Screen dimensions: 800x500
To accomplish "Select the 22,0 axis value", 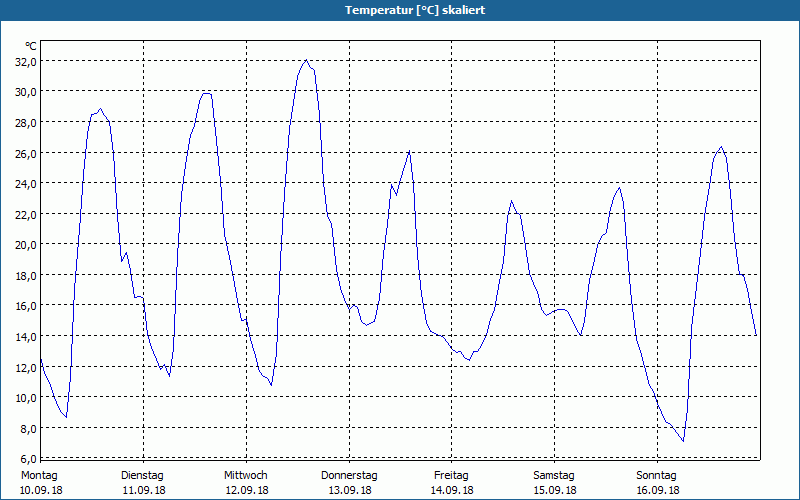I will [x=26, y=215].
